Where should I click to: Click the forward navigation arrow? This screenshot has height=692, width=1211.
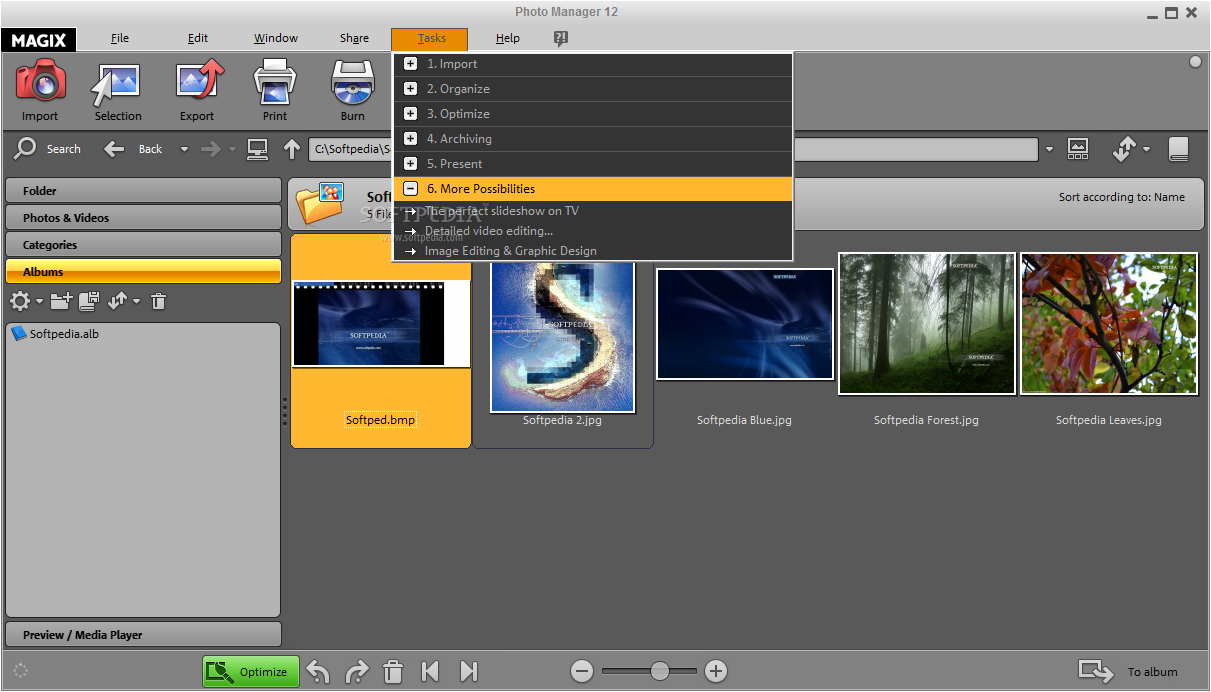pyautogui.click(x=210, y=149)
